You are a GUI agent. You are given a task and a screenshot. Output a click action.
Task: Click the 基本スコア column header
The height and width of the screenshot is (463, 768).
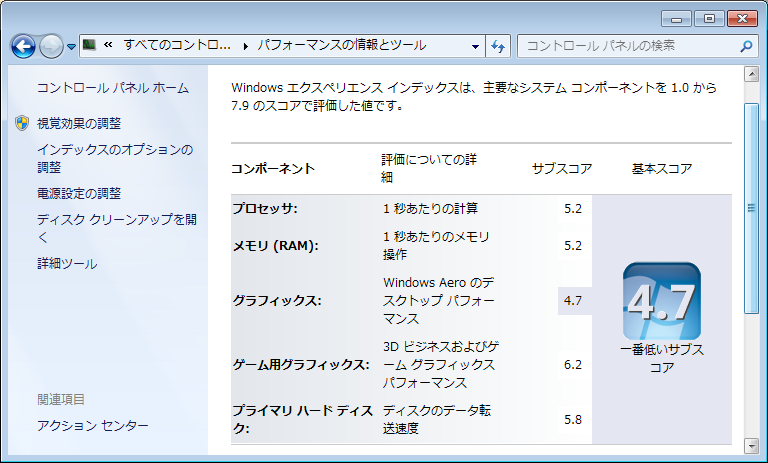coord(662,169)
